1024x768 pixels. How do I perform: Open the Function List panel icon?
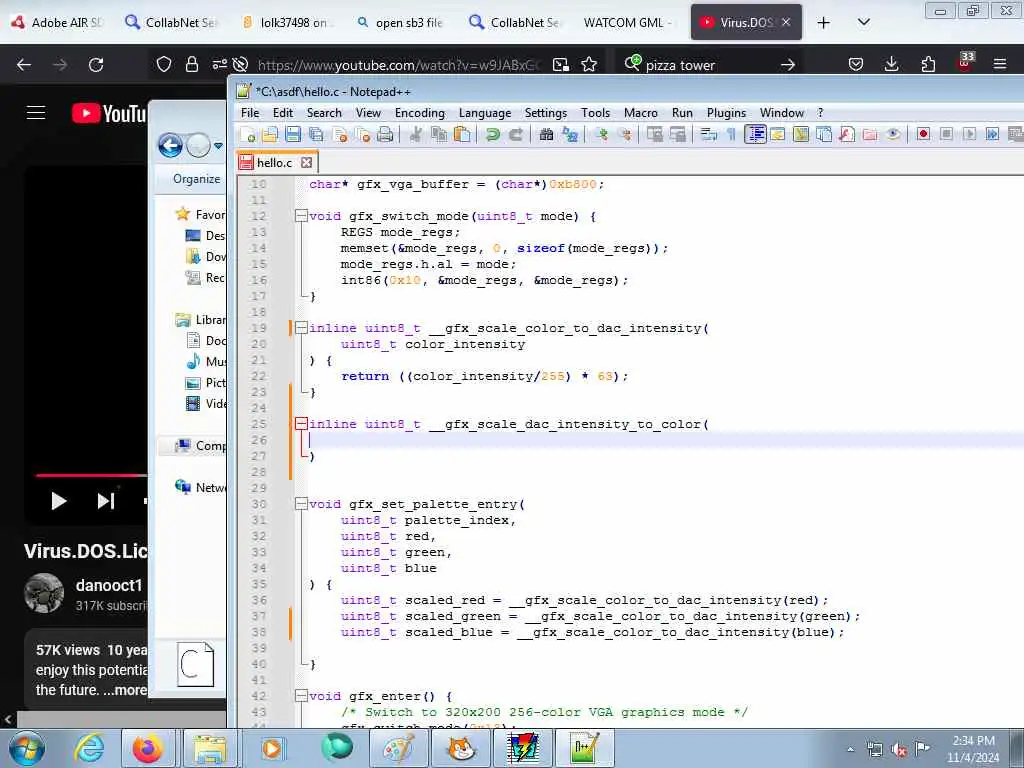[847, 135]
